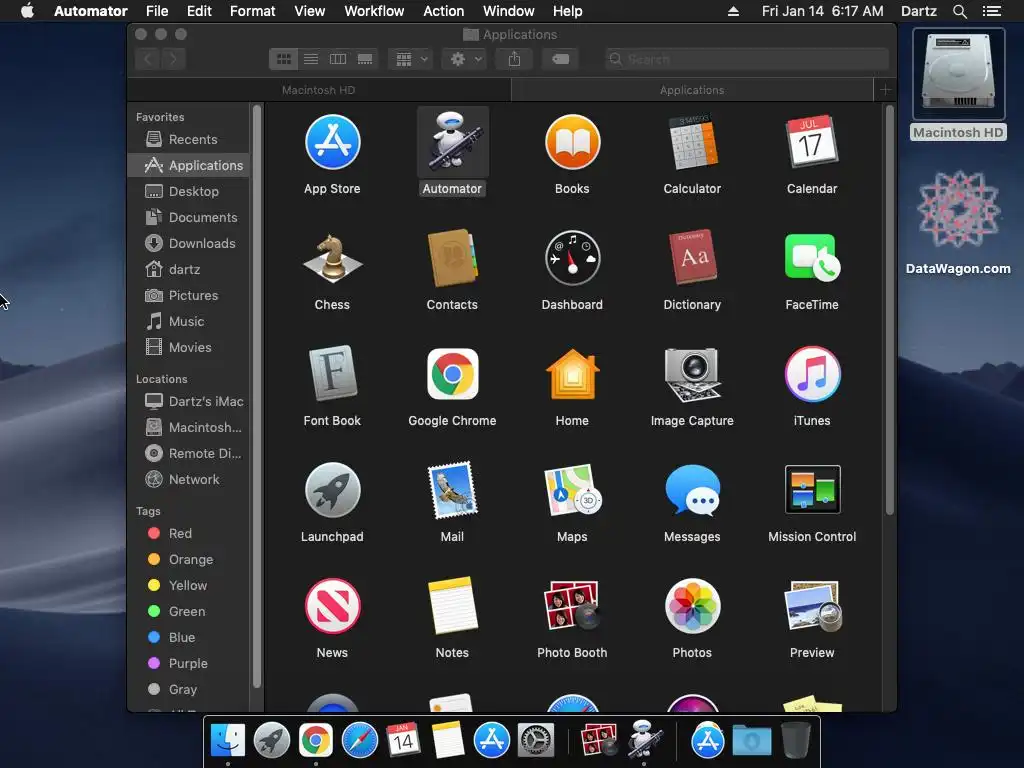Filter by the Green tag
The height and width of the screenshot is (768, 1024).
click(x=189, y=611)
